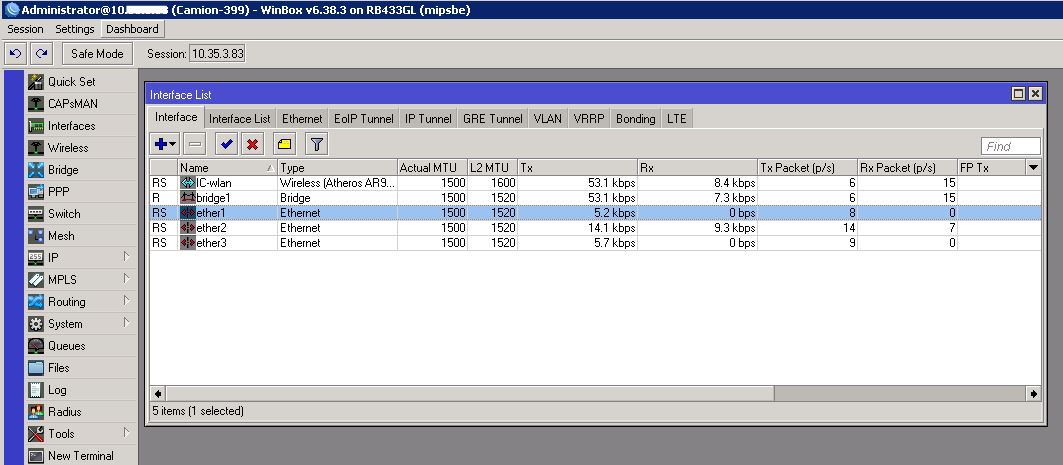This screenshot has height=465, width=1063.
Task: Click scrollbar left arrow
Action: pyautogui.click(x=157, y=393)
